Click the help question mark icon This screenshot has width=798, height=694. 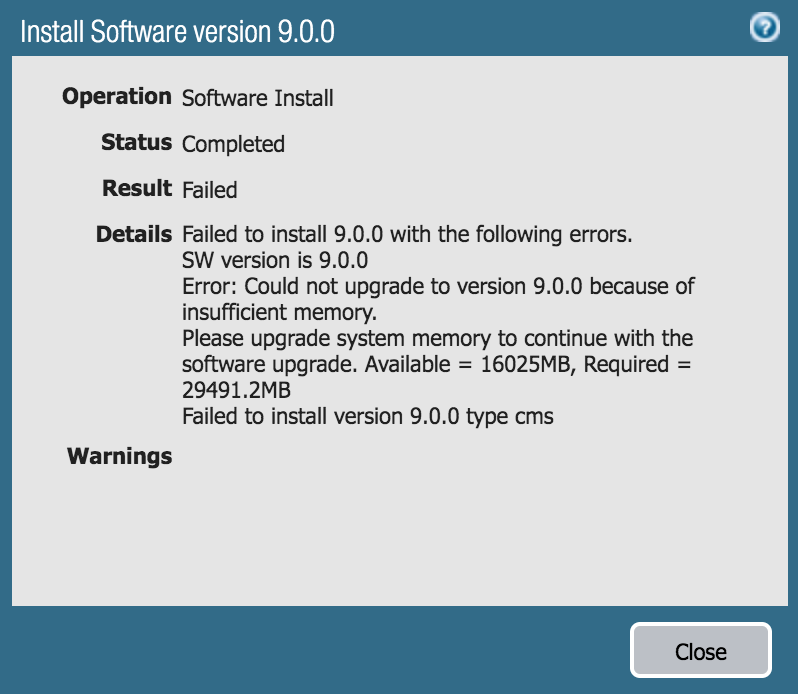coord(764,29)
